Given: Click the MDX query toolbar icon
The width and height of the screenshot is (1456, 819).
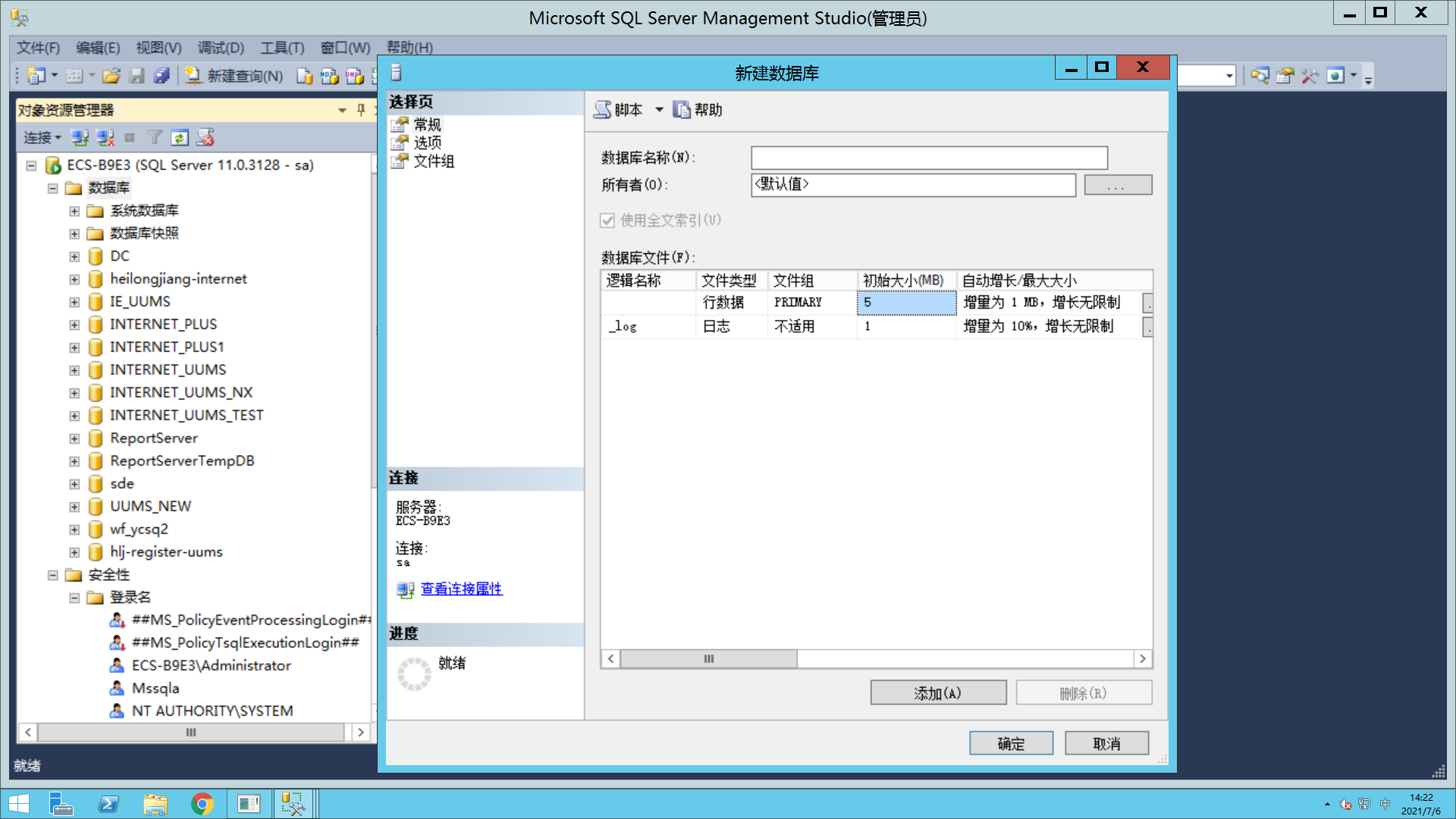Looking at the screenshot, I should pos(329,76).
